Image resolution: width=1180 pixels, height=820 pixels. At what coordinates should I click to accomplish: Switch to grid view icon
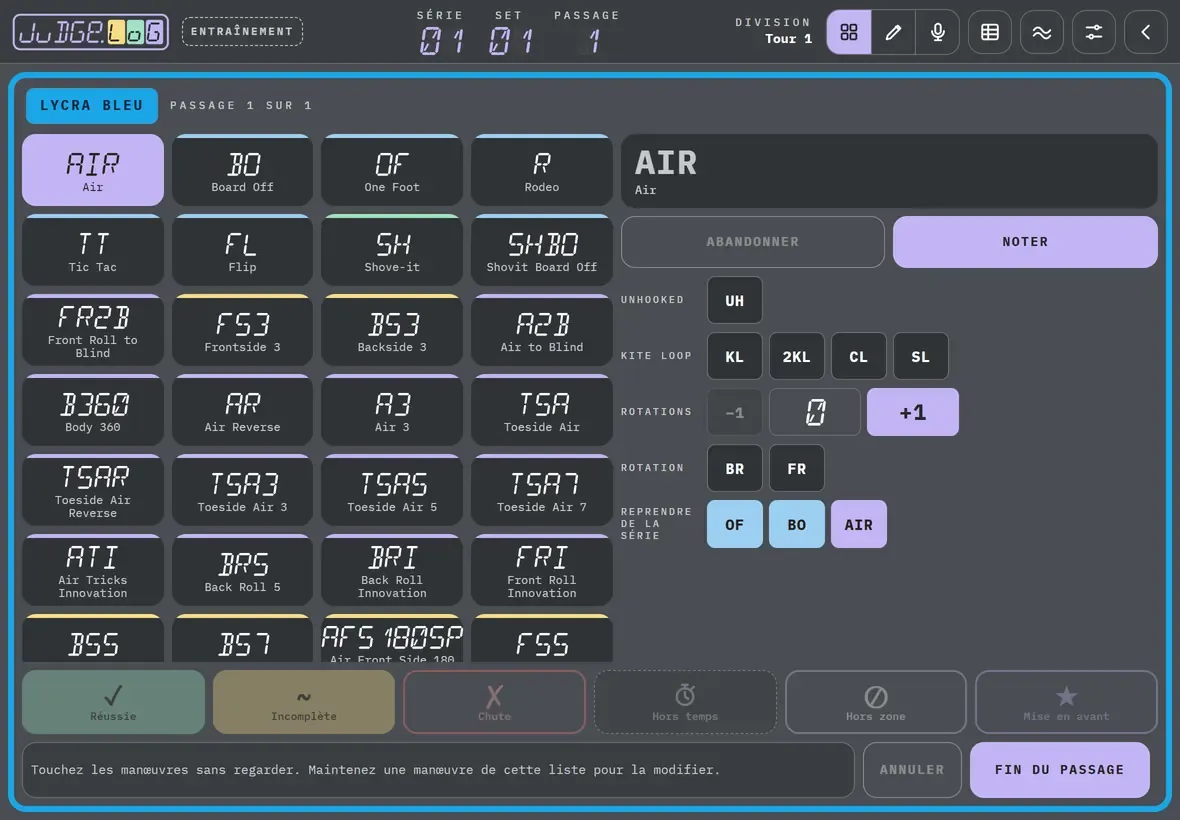click(x=849, y=32)
